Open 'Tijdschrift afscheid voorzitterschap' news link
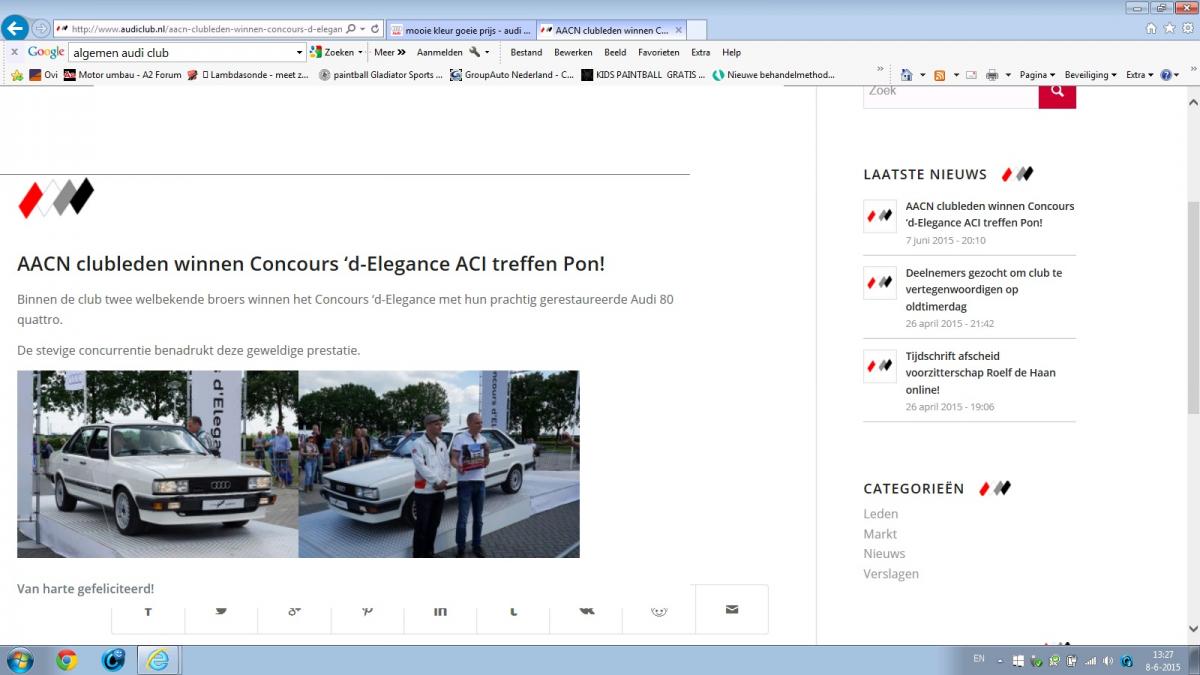The width and height of the screenshot is (1200, 675). [x=981, y=372]
